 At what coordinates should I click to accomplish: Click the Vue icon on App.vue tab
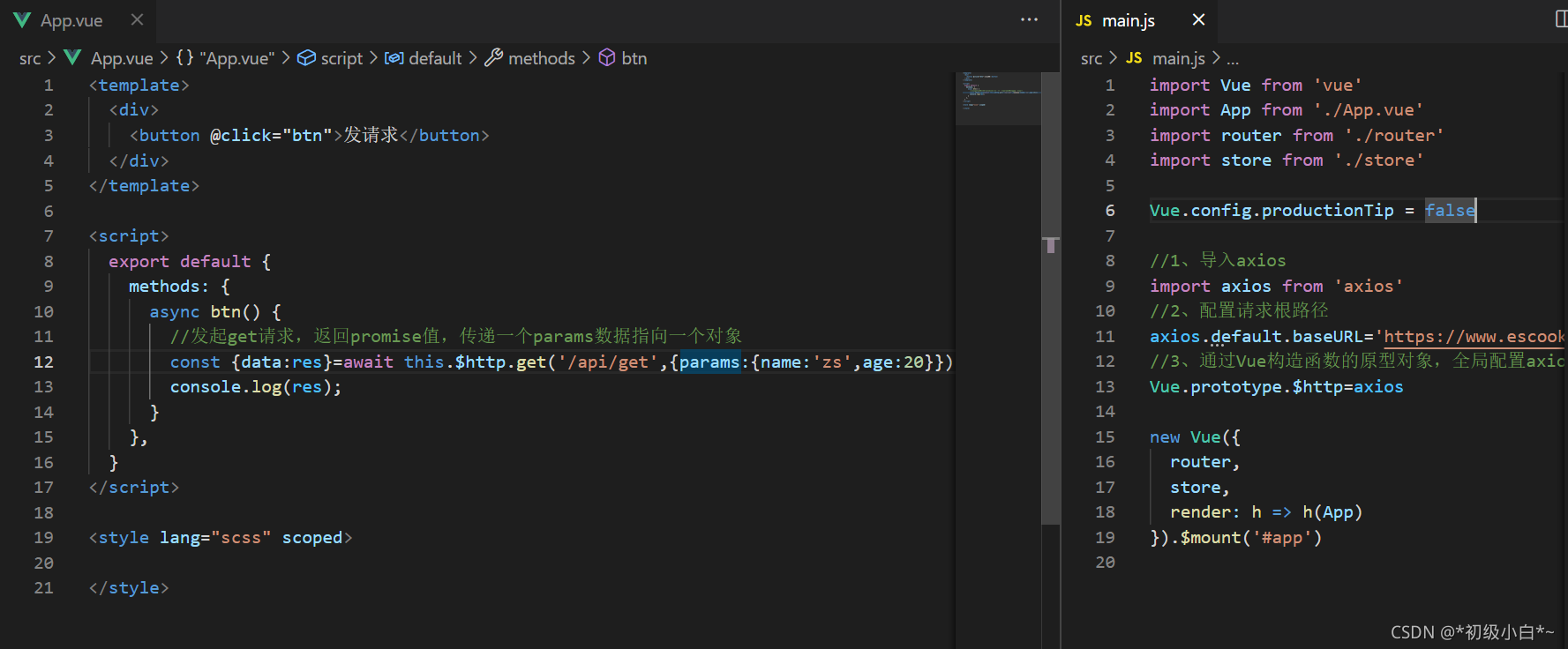click(x=22, y=19)
